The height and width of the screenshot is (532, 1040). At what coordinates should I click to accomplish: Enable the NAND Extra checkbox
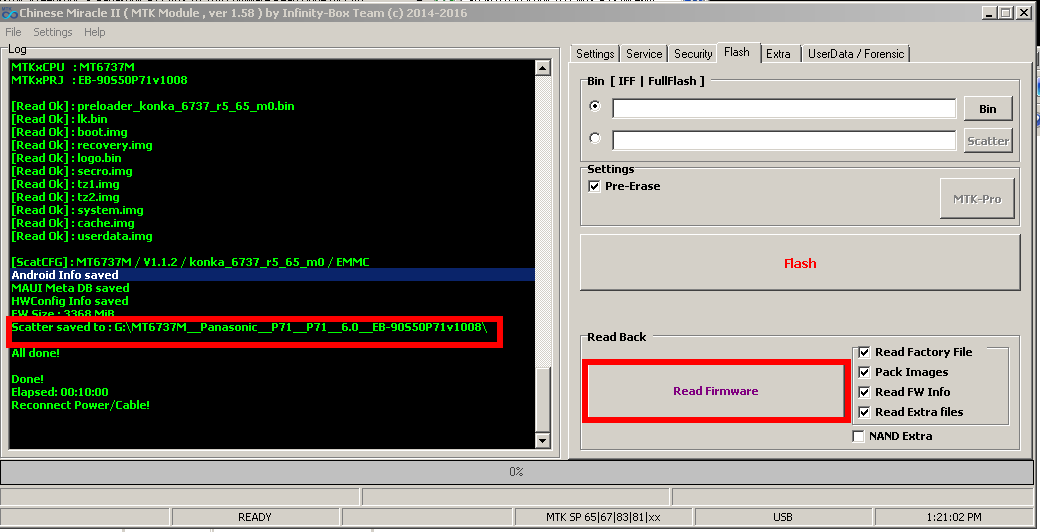[x=858, y=436]
